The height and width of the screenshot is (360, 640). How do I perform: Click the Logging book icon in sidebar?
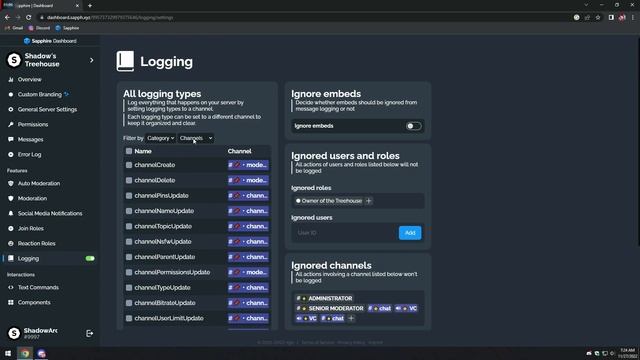pyautogui.click(x=11, y=258)
